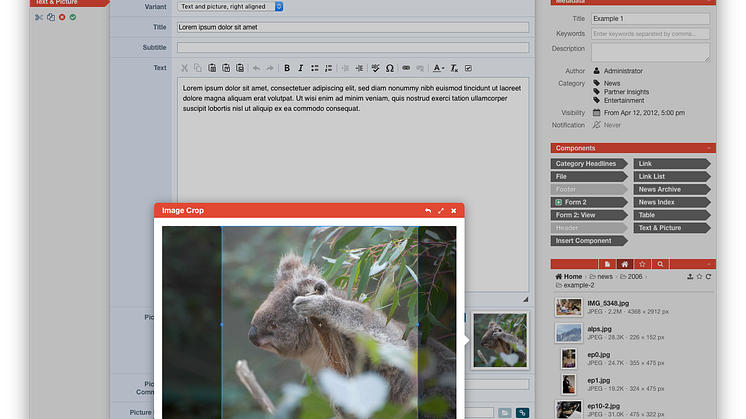Redo edit in text toolbar
Image resolution: width=746 pixels, height=419 pixels.
click(x=270, y=68)
